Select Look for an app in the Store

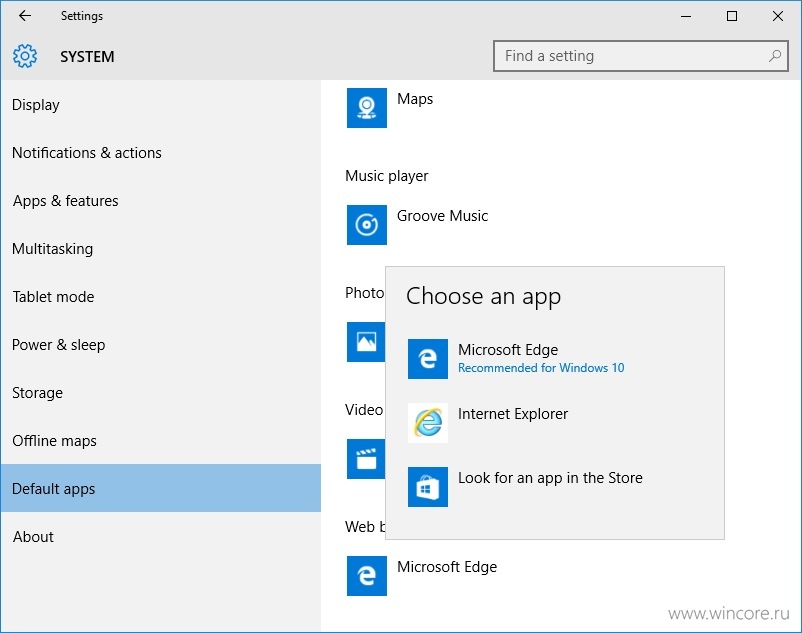550,478
